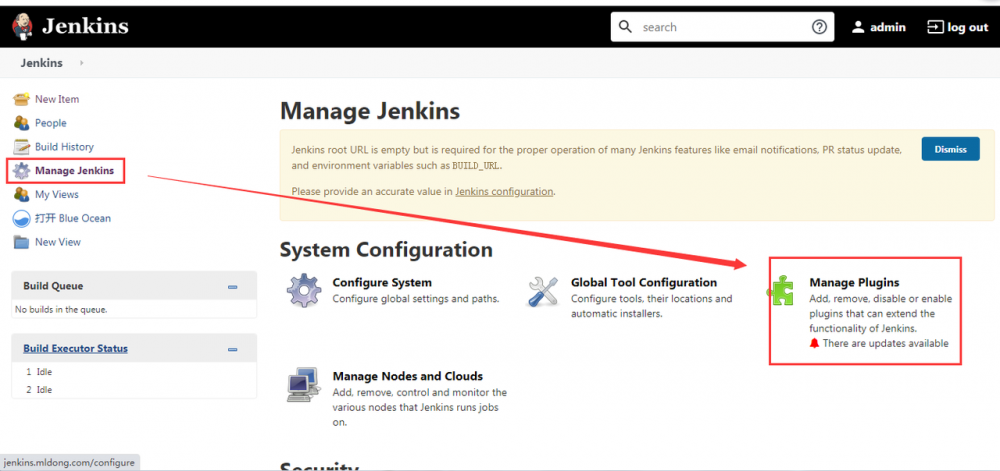Collapse the Build Queue panel
Screen dimensions: 1000x471
pyautogui.click(x=233, y=287)
